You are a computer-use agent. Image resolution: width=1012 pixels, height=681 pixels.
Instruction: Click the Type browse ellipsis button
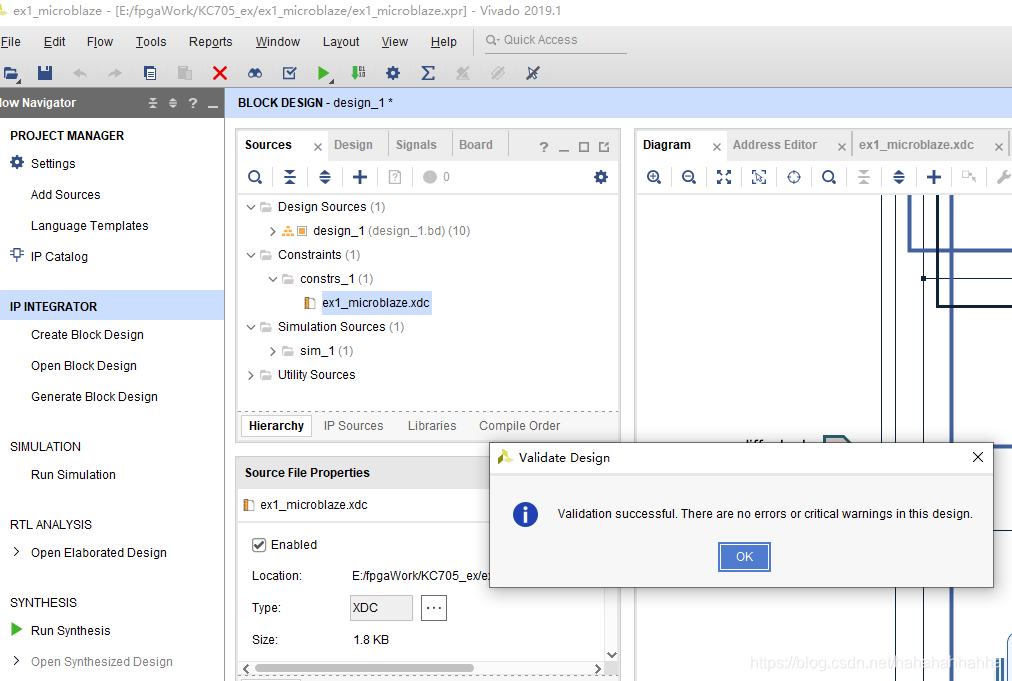434,607
